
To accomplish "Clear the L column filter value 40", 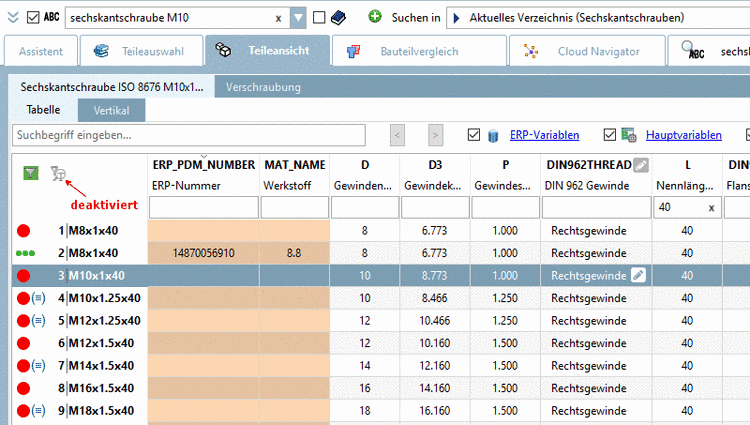I will point(711,207).
